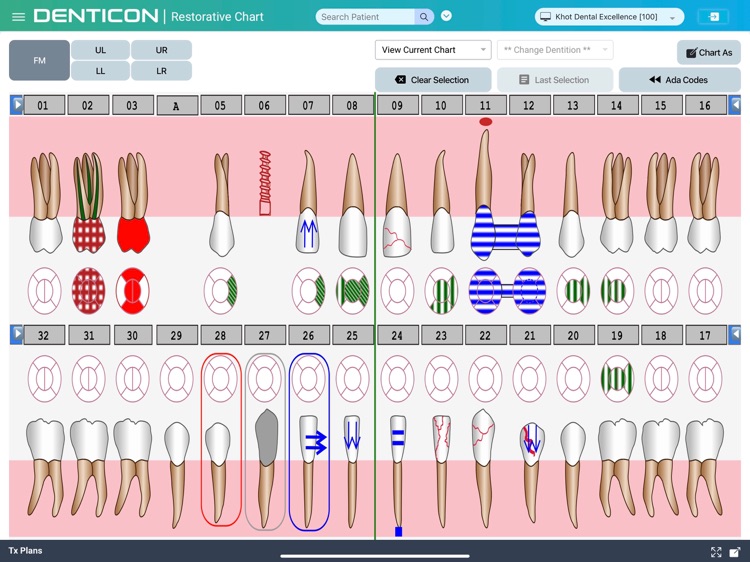The height and width of the screenshot is (562, 750).
Task: Click tooth 02 with root canal graphic
Action: (88, 203)
